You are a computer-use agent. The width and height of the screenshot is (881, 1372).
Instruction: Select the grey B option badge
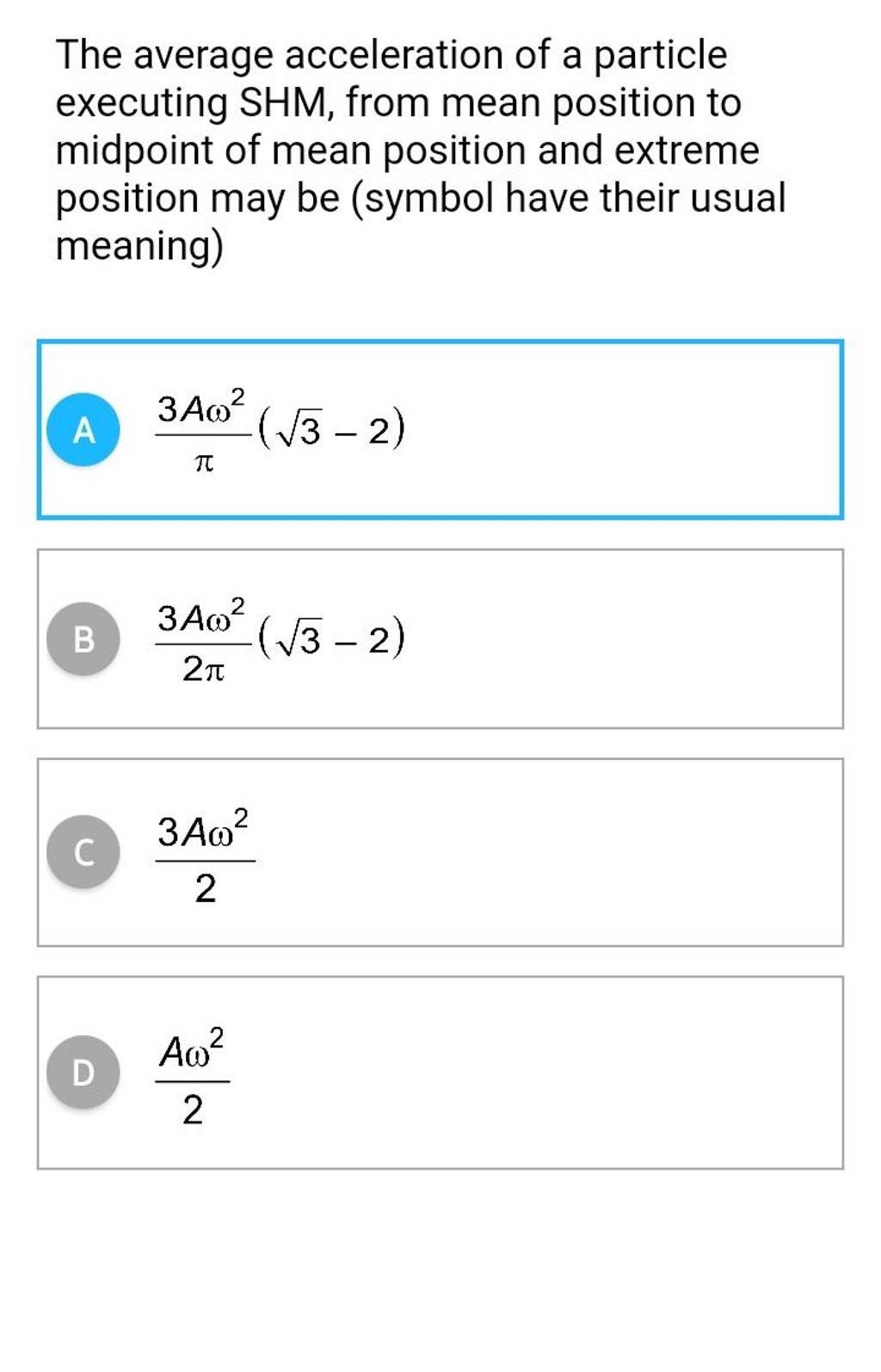83,640
